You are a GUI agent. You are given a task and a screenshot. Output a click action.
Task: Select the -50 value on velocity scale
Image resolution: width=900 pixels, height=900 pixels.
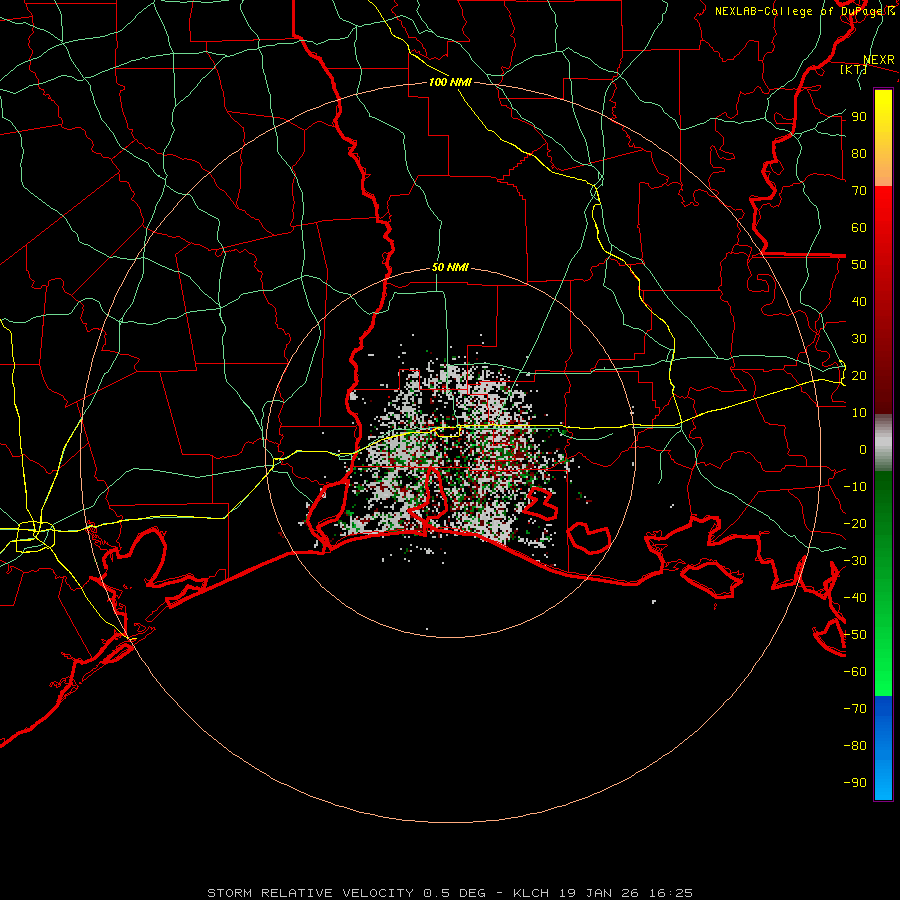coord(855,635)
